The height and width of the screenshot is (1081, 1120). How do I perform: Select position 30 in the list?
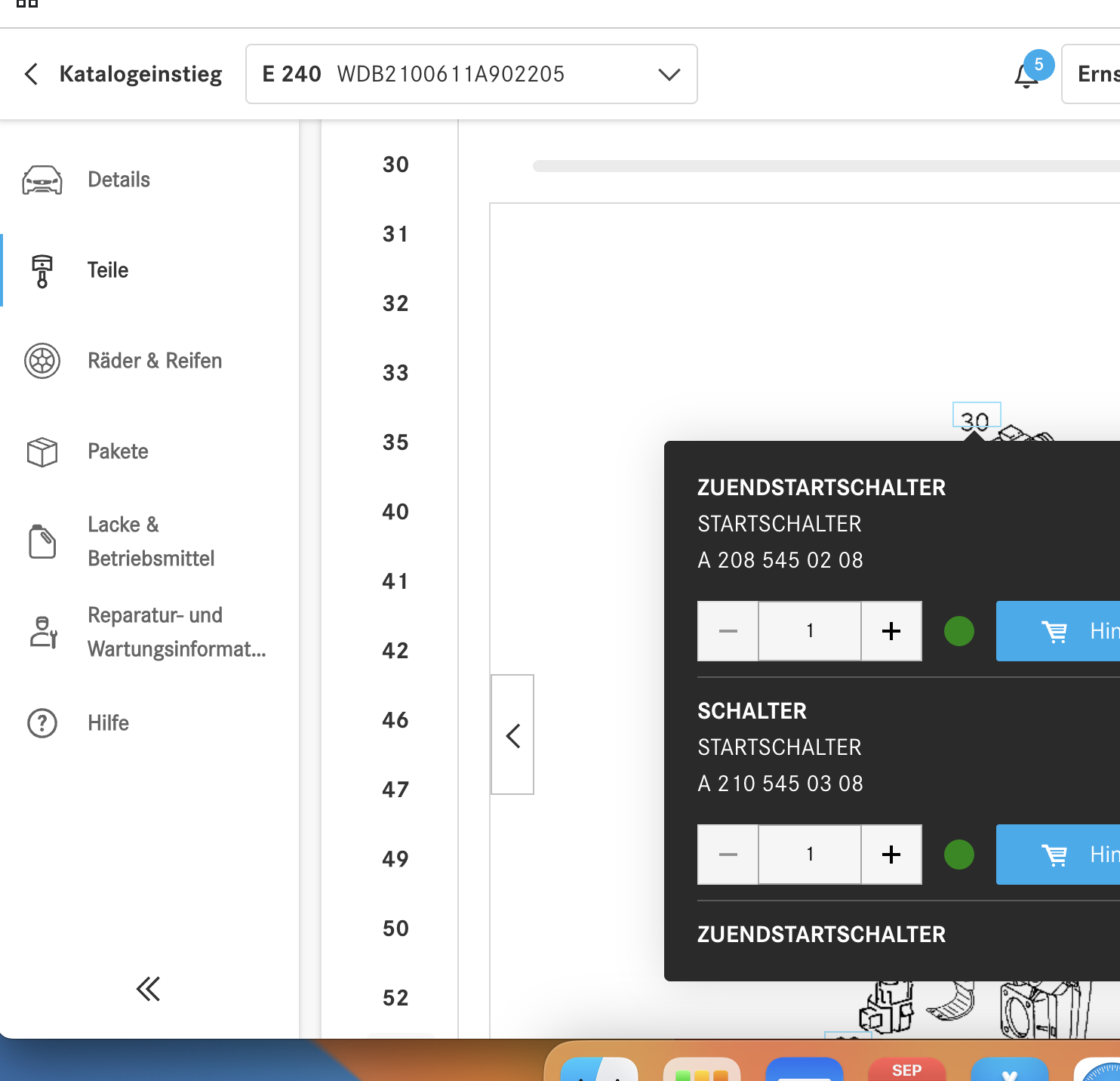(x=395, y=165)
